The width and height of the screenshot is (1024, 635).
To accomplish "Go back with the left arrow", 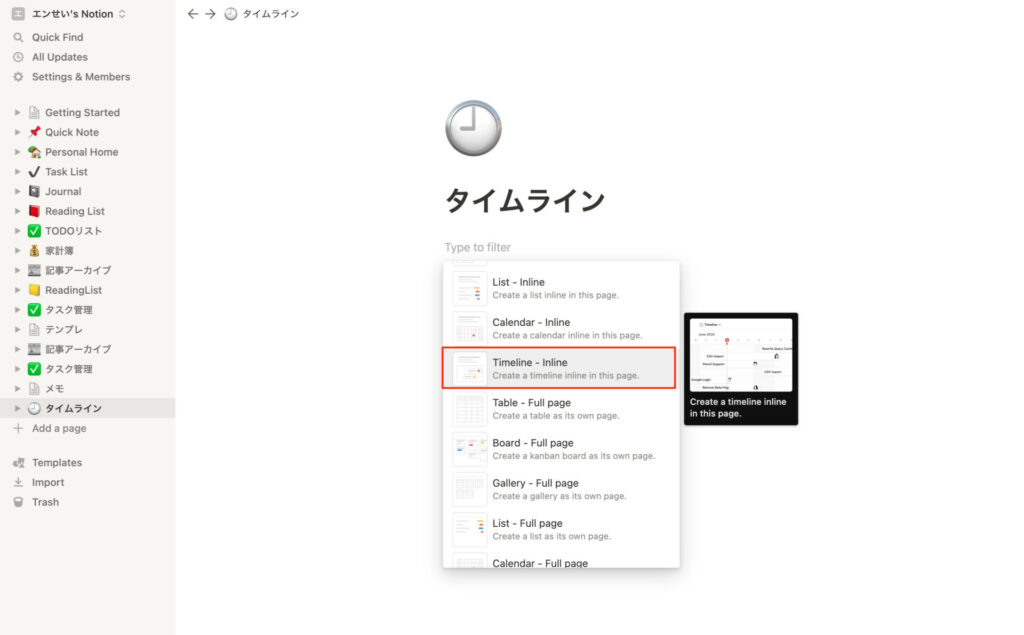I will tap(192, 14).
